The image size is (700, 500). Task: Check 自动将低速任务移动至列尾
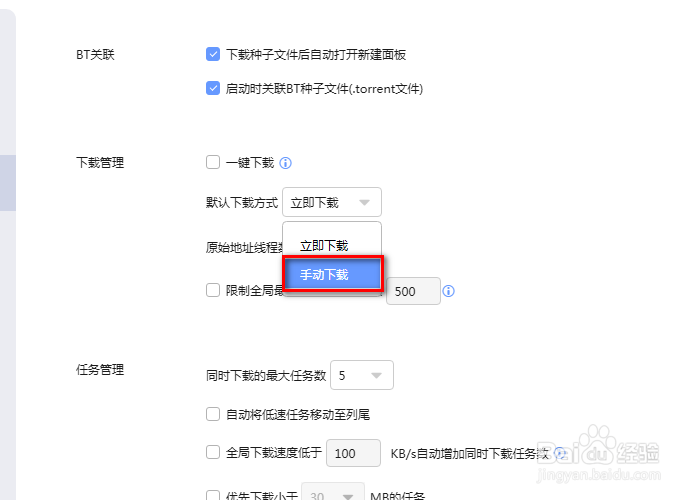click(x=213, y=414)
